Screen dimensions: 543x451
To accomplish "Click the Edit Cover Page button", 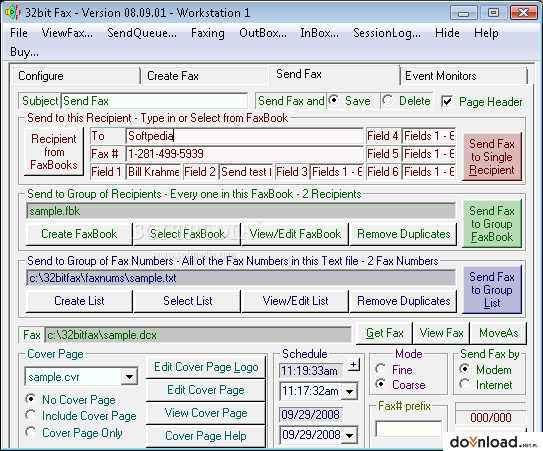I will tap(206, 390).
